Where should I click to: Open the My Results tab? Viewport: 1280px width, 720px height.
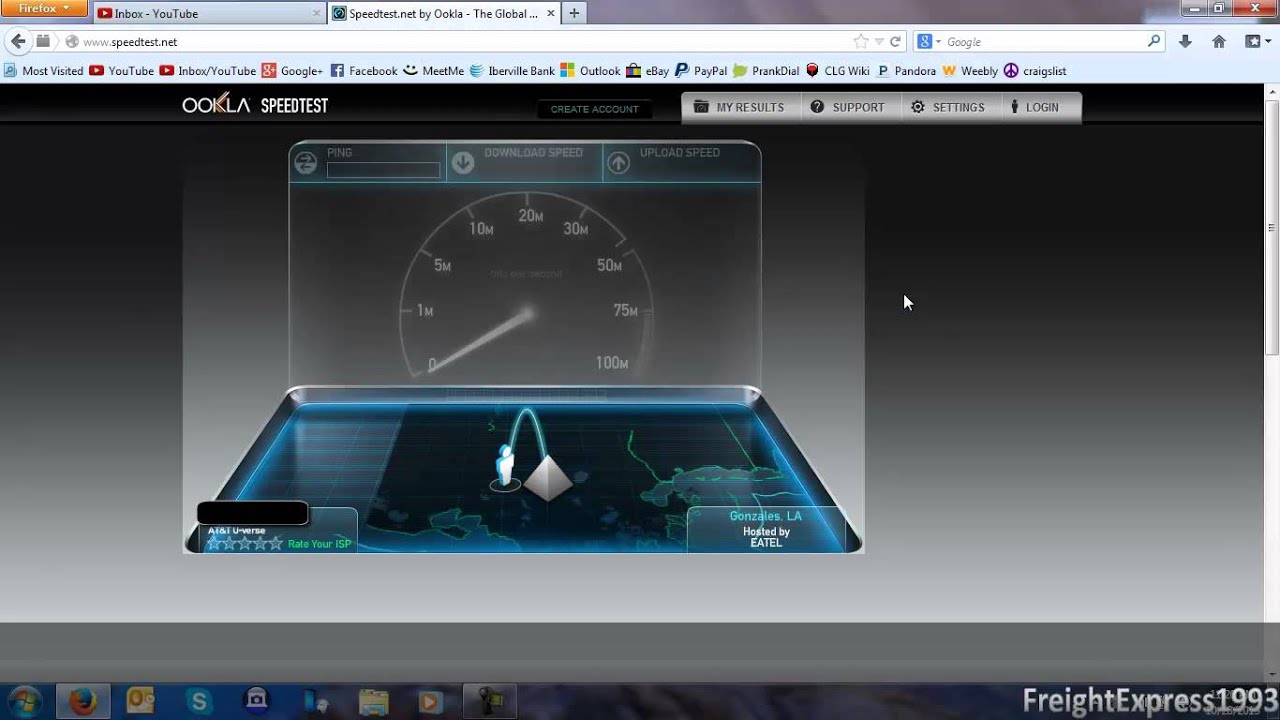point(740,107)
